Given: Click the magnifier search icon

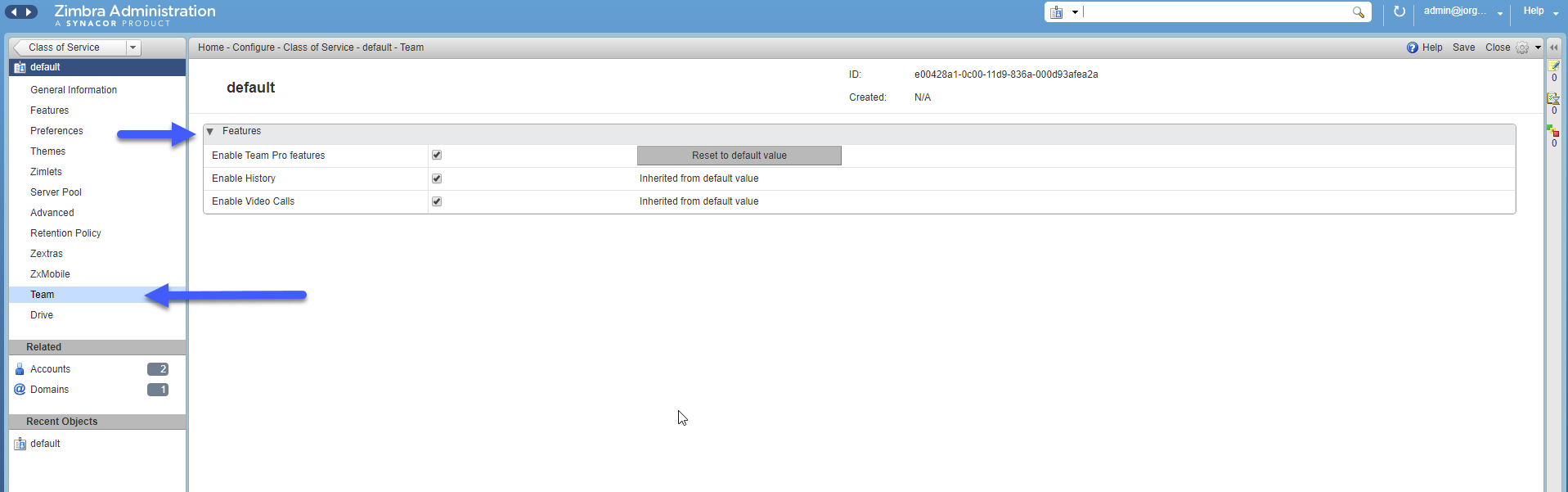Looking at the screenshot, I should tap(1358, 12).
